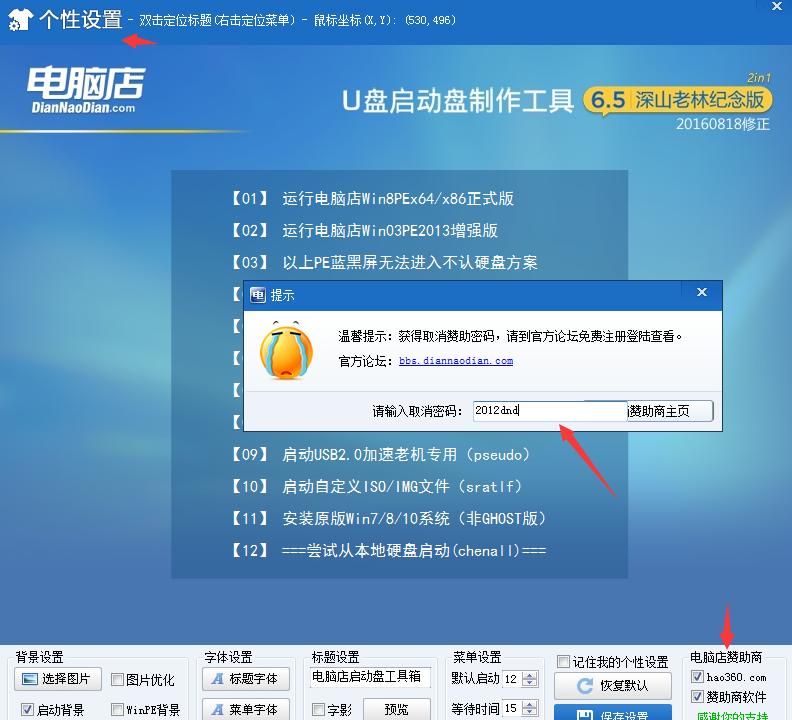Click the title field showing 电脑店启动盘工具箱

click(370, 677)
